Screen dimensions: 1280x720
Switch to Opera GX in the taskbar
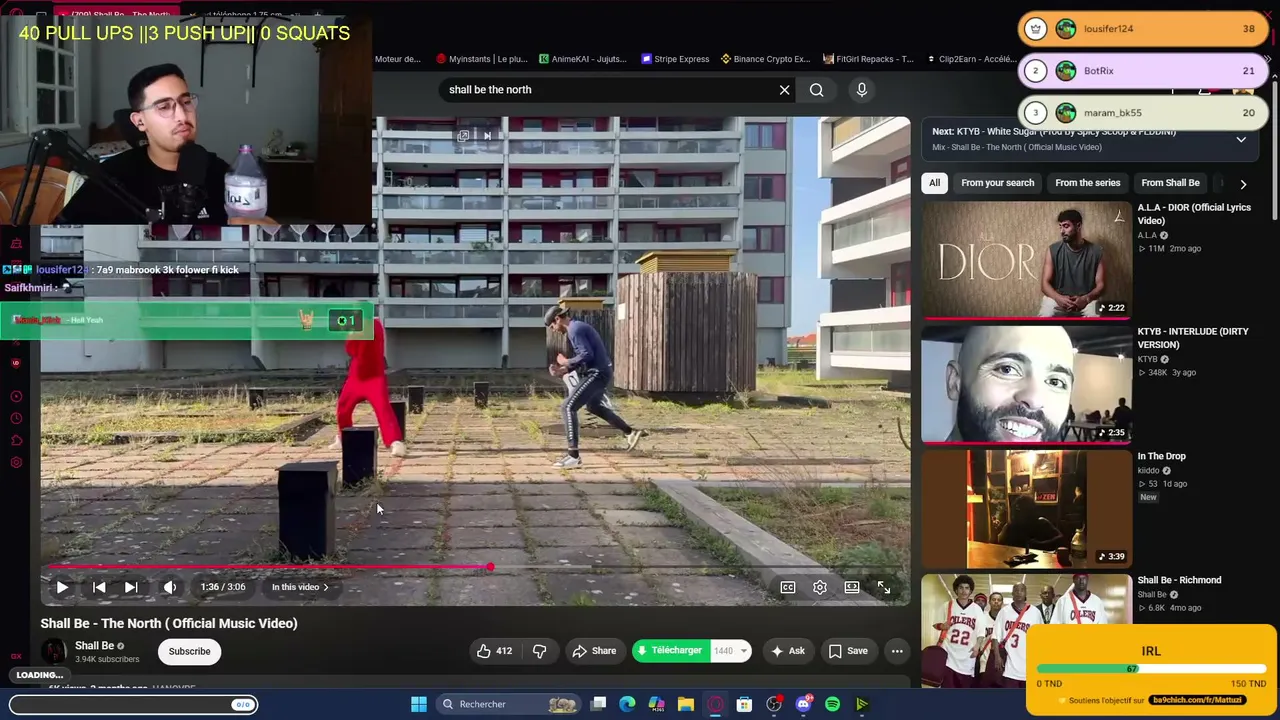point(715,704)
